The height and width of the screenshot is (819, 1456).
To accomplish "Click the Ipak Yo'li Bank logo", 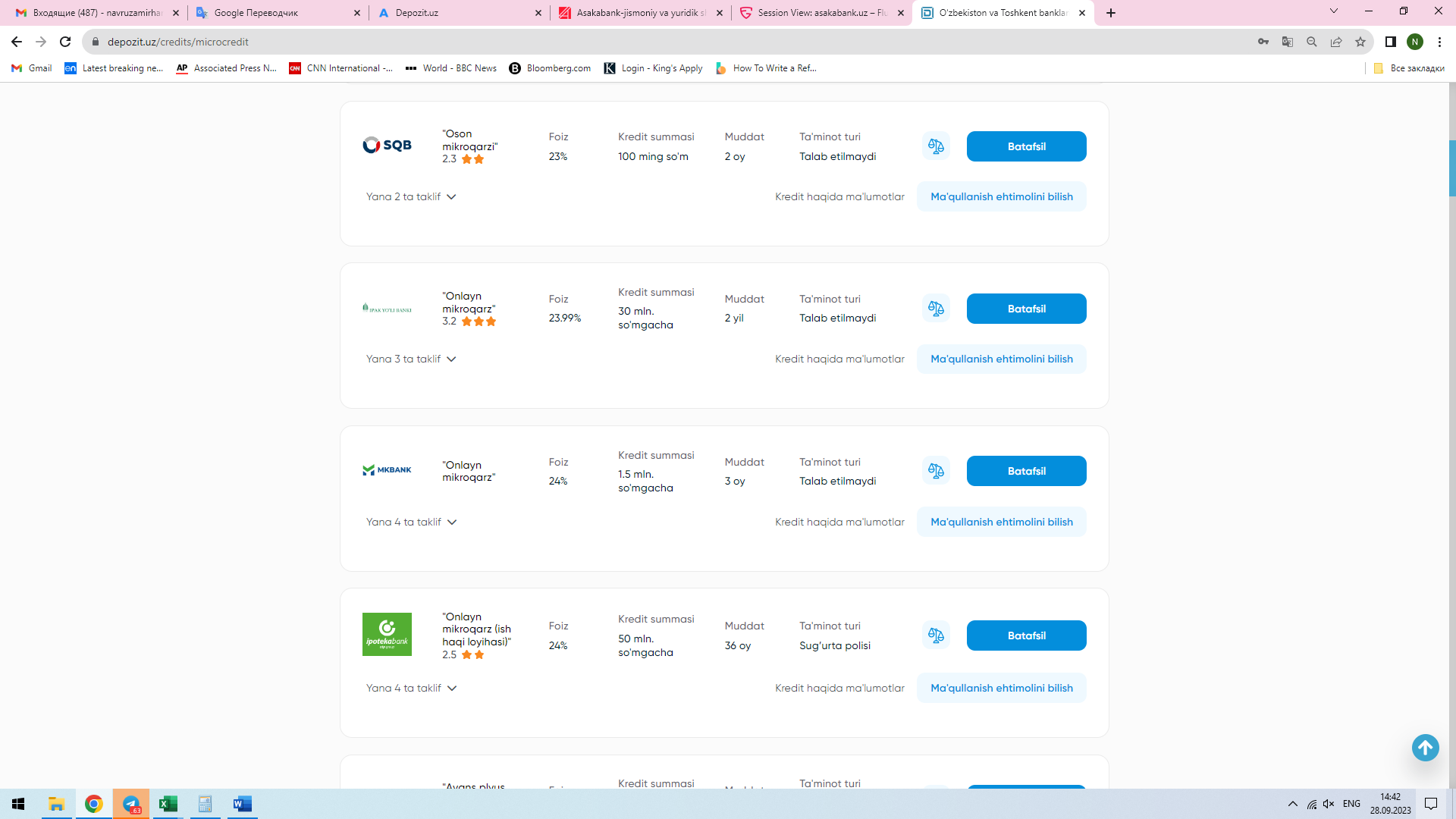I will (x=387, y=309).
